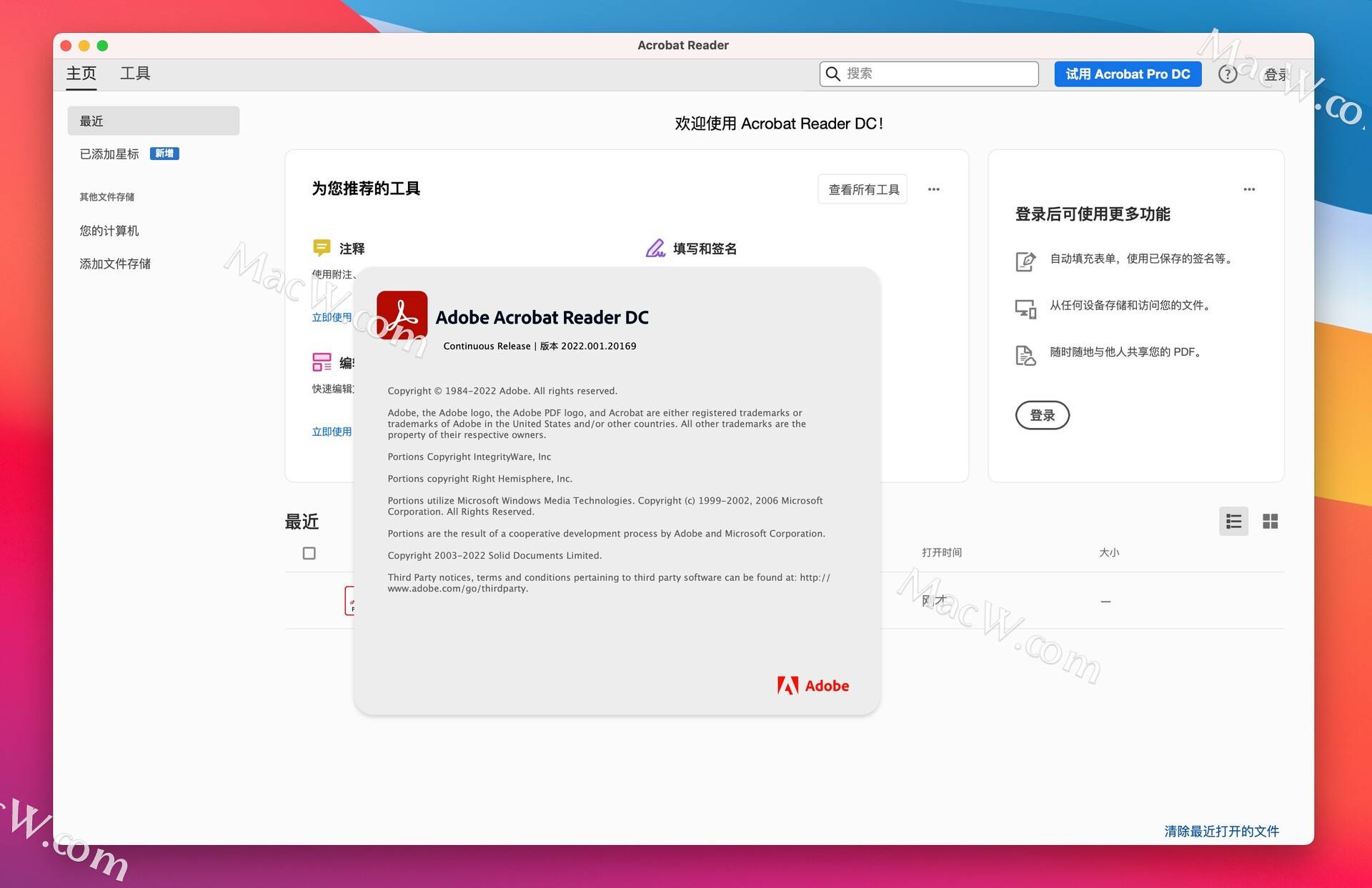The height and width of the screenshot is (888, 1372).
Task: Click the pink edit form tool icon
Action: click(x=322, y=362)
